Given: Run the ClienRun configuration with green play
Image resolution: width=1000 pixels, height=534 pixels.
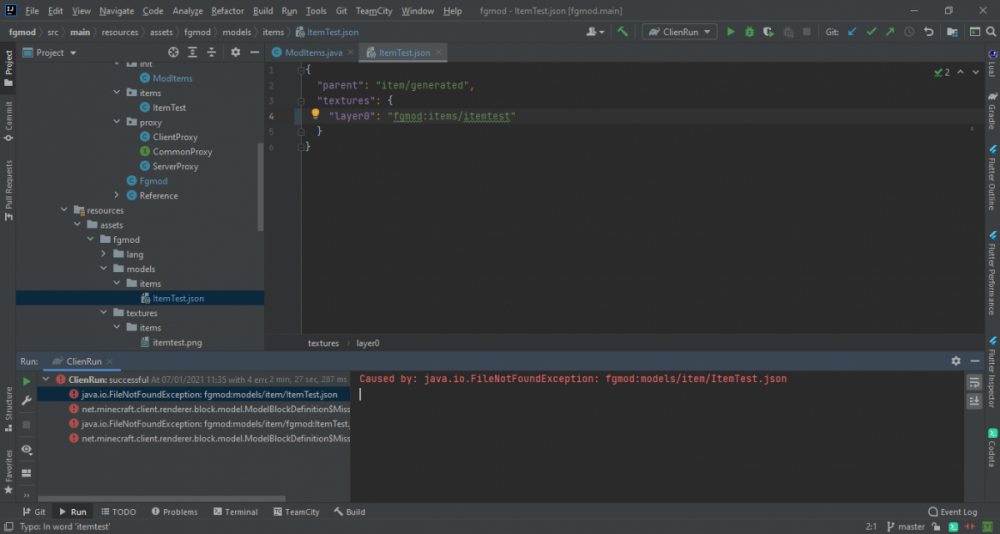Looking at the screenshot, I should click(731, 31).
